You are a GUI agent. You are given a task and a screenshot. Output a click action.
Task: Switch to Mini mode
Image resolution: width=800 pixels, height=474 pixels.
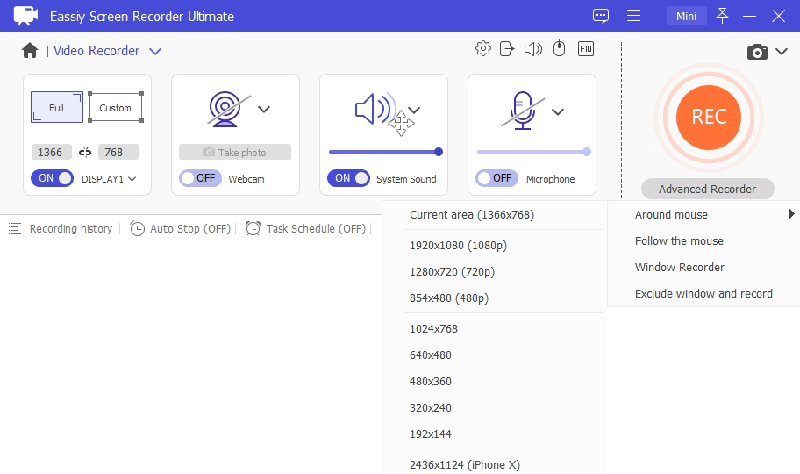point(686,16)
